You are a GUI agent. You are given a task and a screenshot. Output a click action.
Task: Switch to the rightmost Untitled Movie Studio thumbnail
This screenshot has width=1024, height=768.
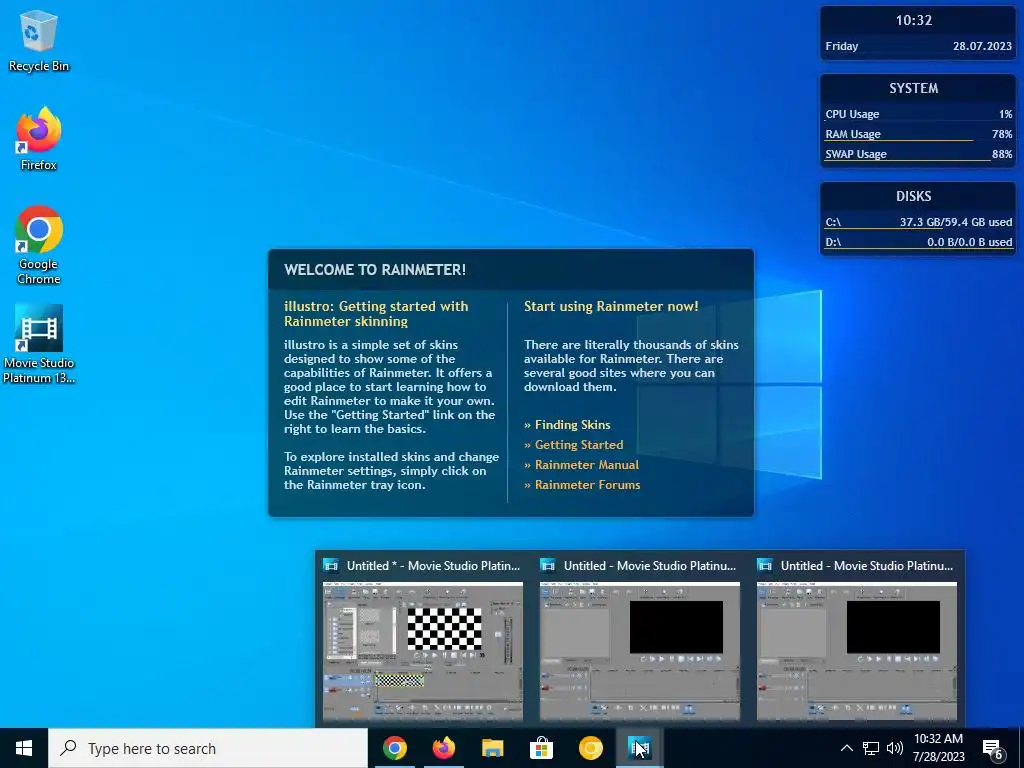coord(857,651)
